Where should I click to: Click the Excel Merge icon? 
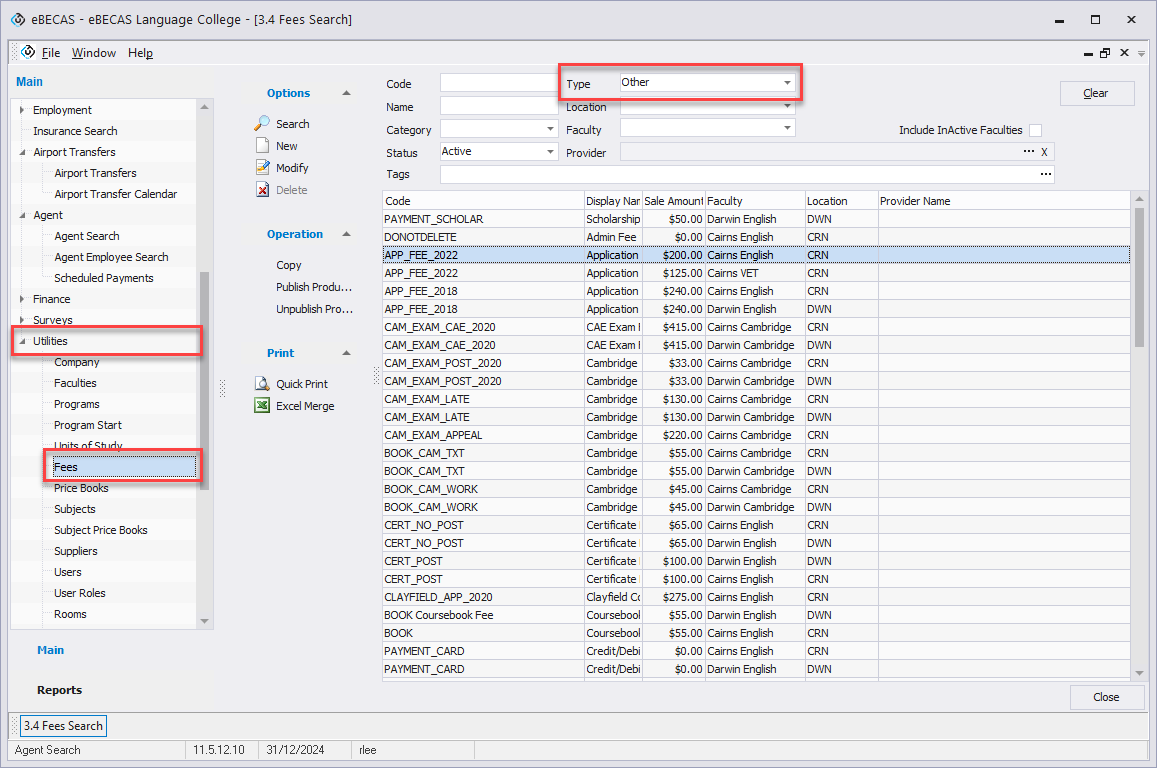coord(262,406)
